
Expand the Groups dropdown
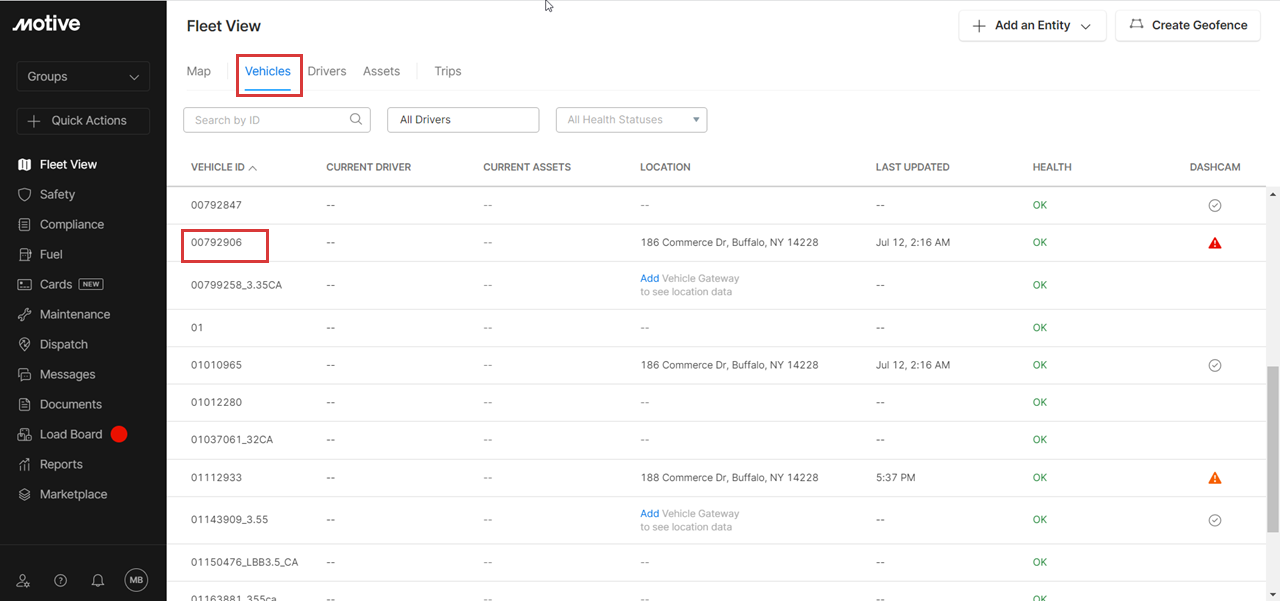83,76
